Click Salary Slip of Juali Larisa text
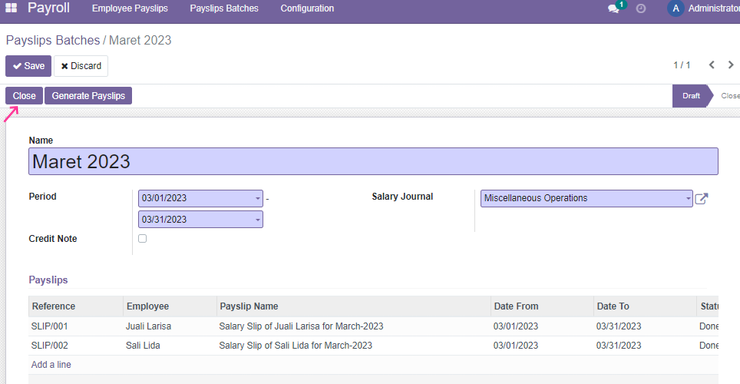 tap(301, 326)
